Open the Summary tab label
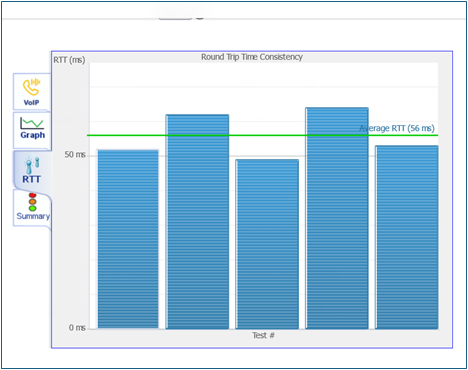Viewport: 468px width, 370px height. [33, 216]
